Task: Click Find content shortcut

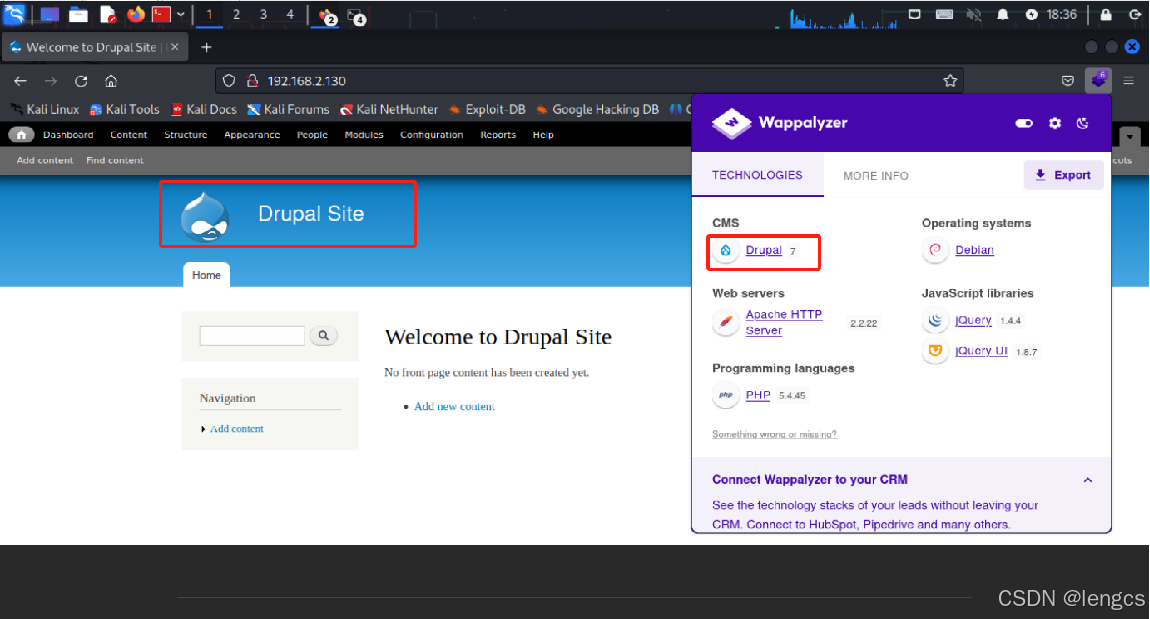Action: (x=114, y=160)
